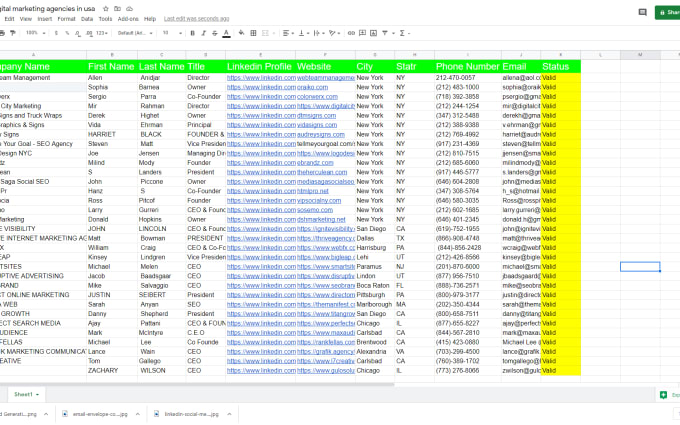Click 'Last edit was seconds ago' link
The height and width of the screenshot is (425, 680).
coord(196,19)
